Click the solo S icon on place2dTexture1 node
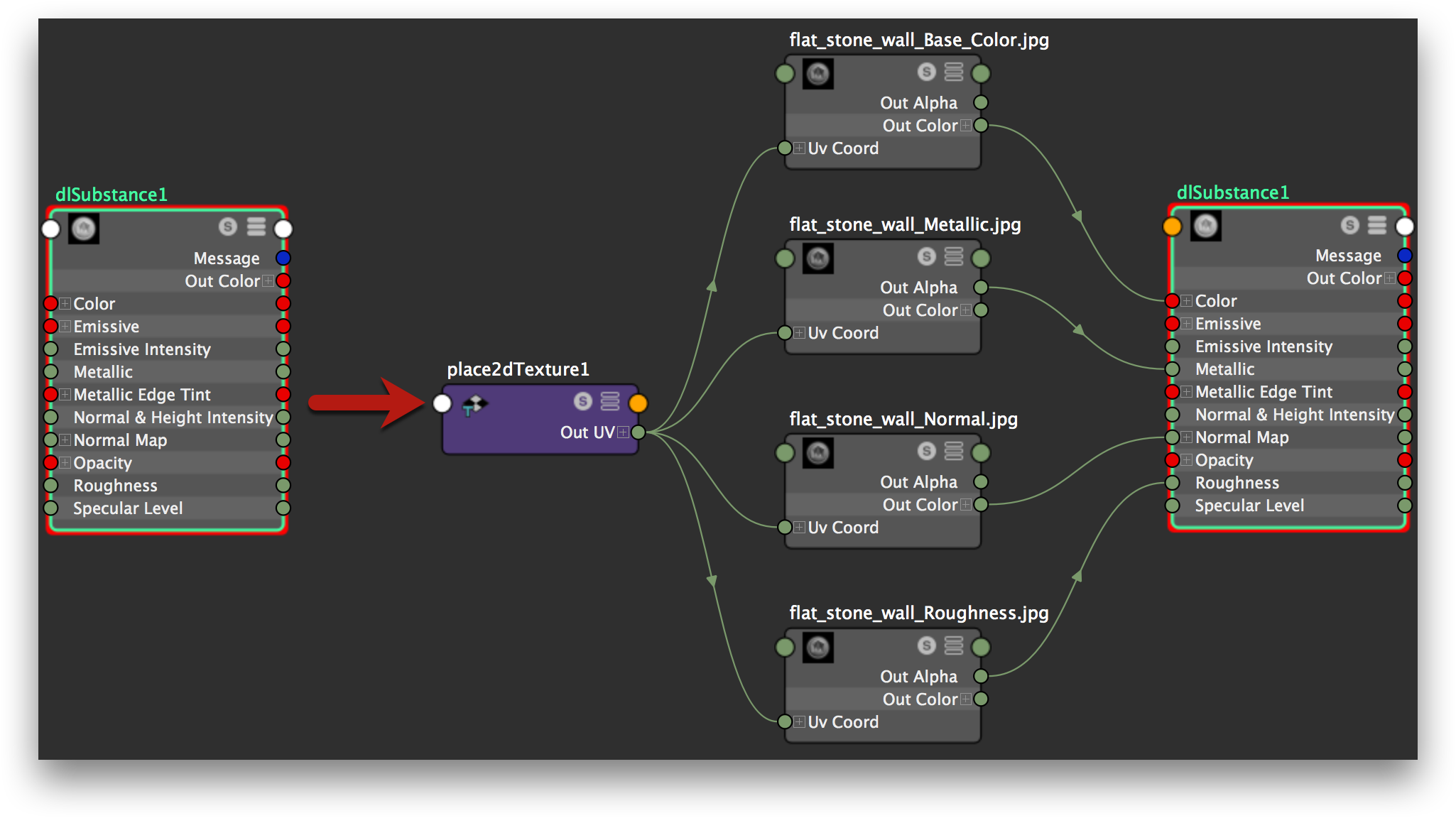 [583, 401]
